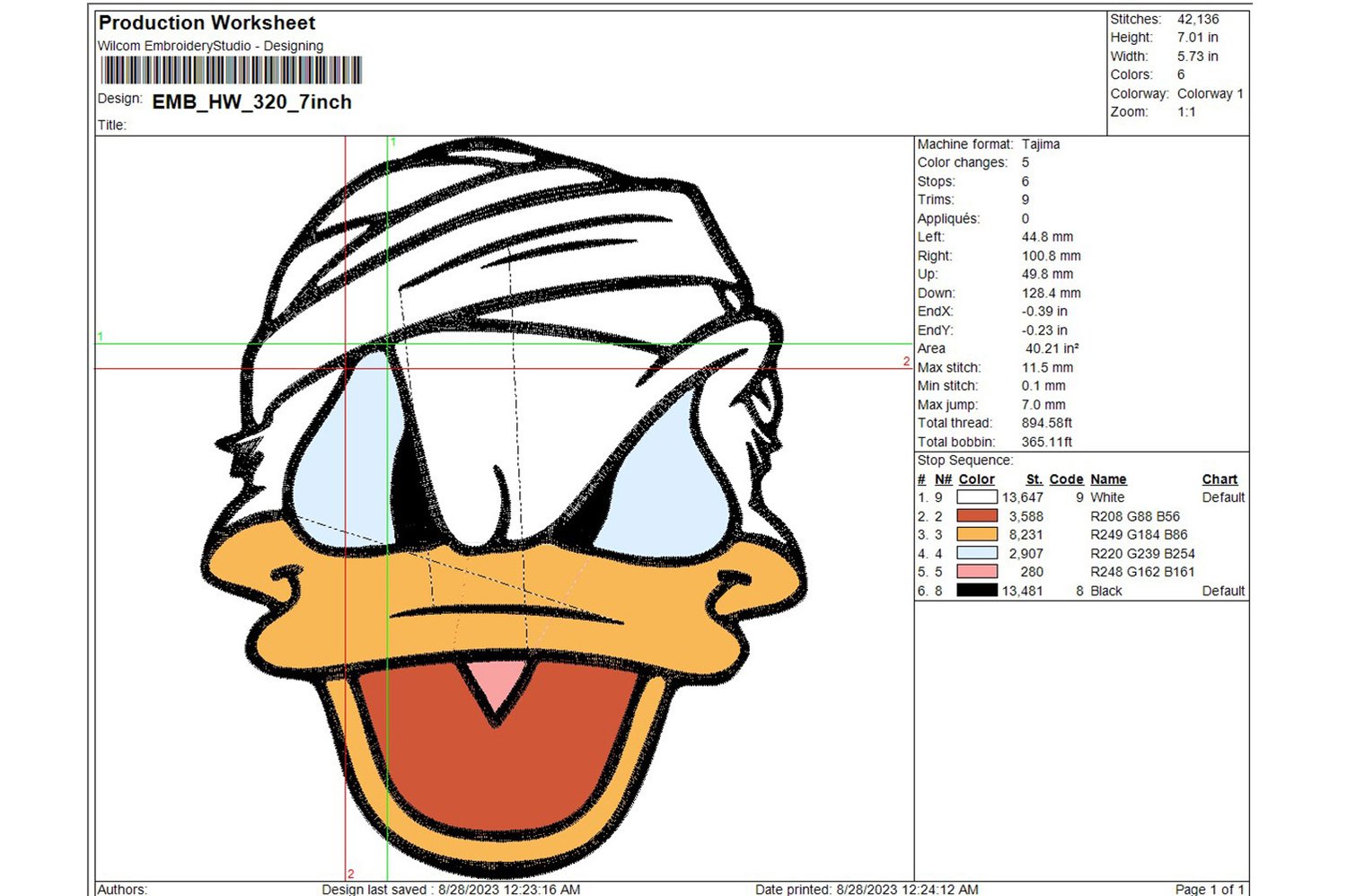Viewport: 1347px width, 896px height.
Task: Click the "Default" chart entry for Black
Action: click(1223, 591)
